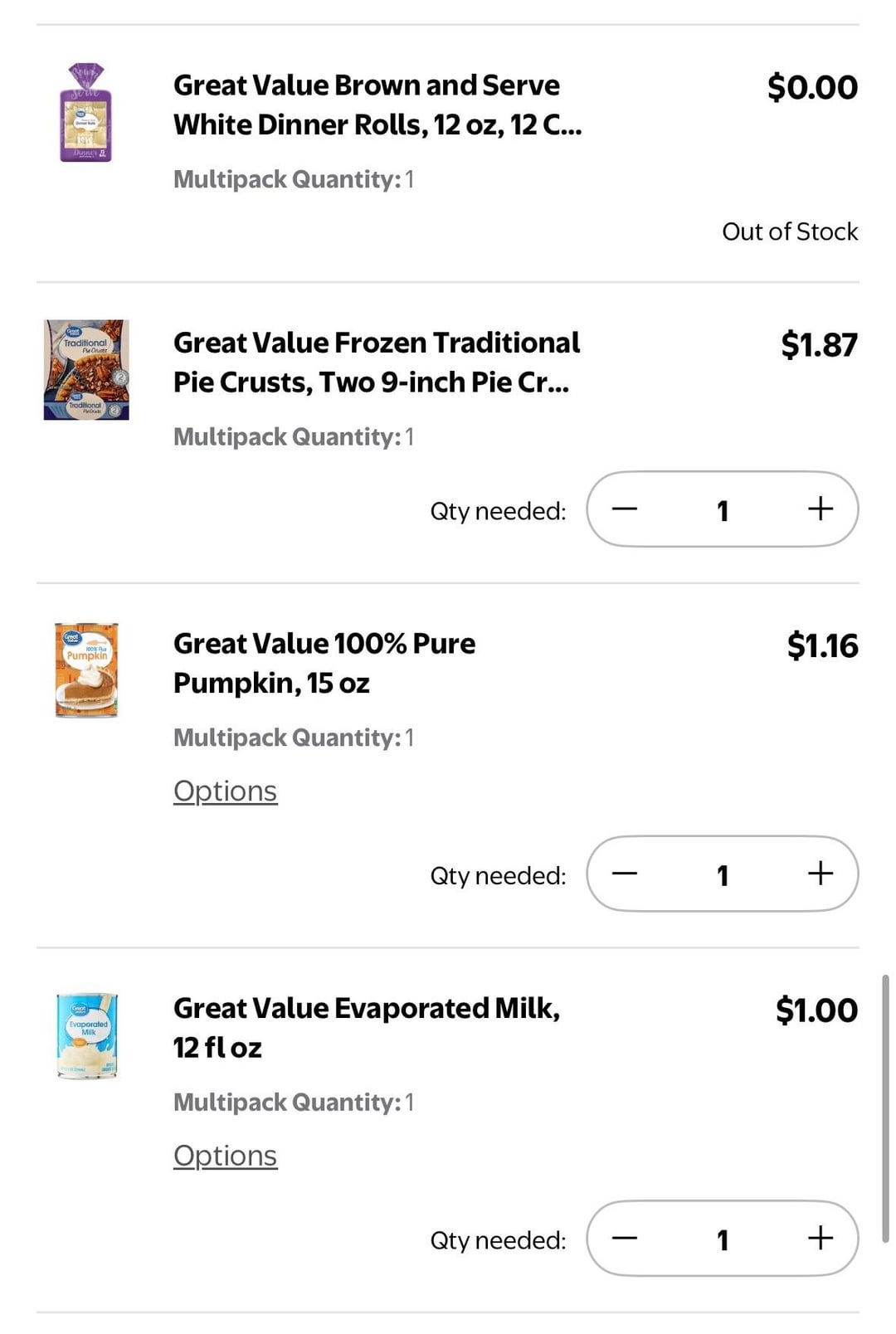The height and width of the screenshot is (1334, 896).
Task: Increase quantity of 100% Pure Pumpkin
Action: (x=820, y=874)
